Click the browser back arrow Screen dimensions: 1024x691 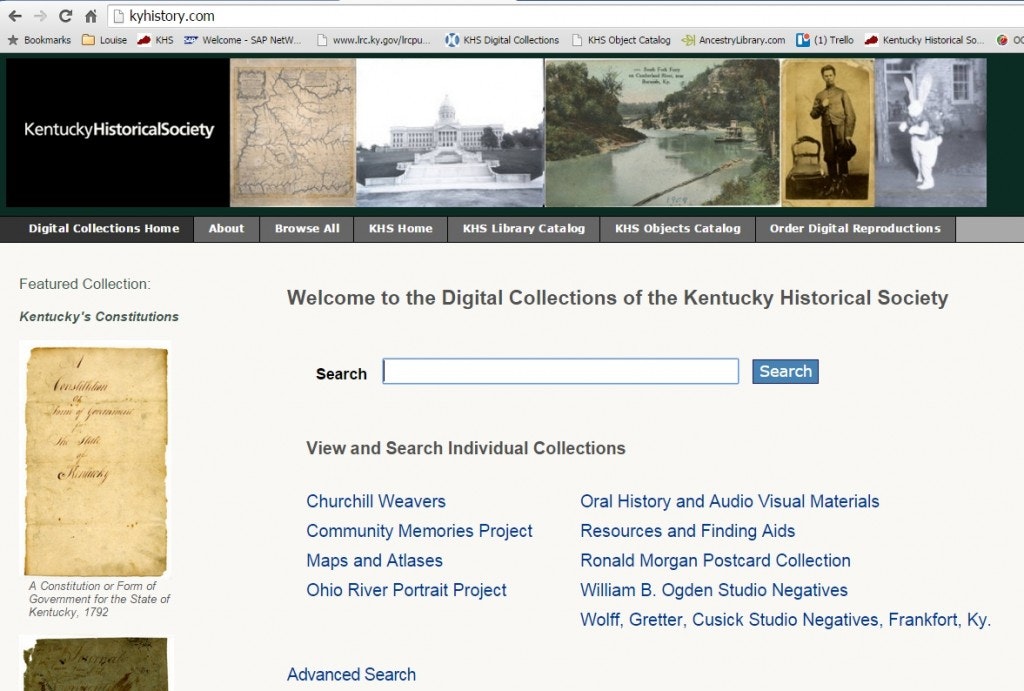(x=14, y=16)
